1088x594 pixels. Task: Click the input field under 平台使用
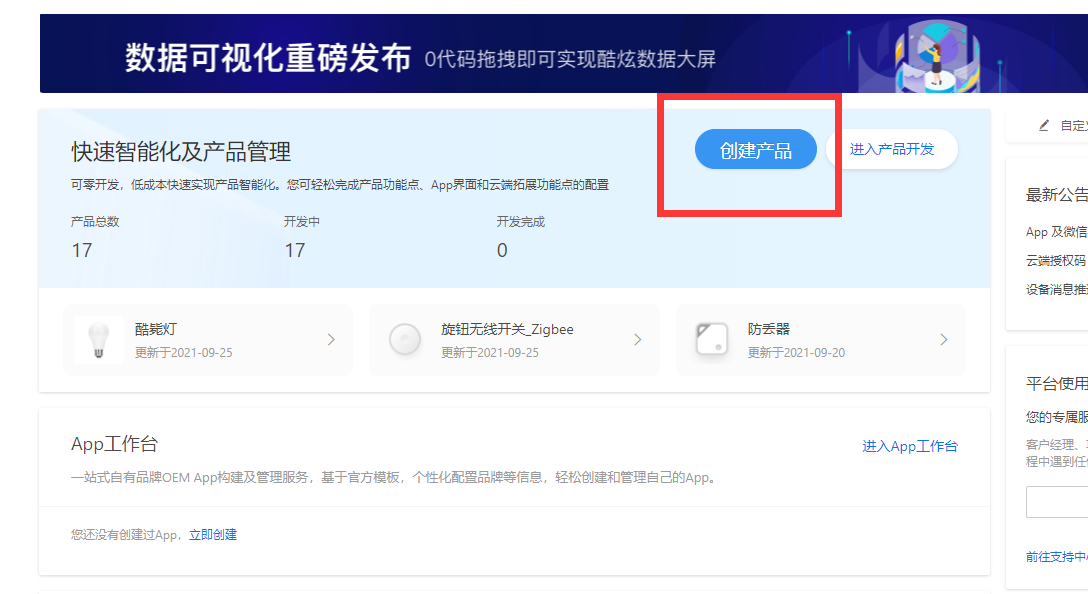tap(1057, 502)
